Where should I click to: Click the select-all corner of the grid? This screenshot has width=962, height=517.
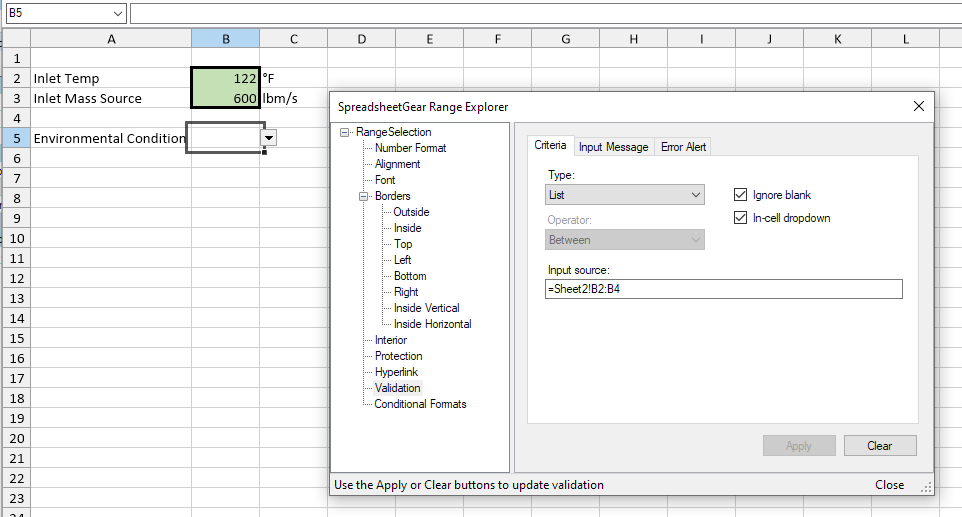pos(15,39)
